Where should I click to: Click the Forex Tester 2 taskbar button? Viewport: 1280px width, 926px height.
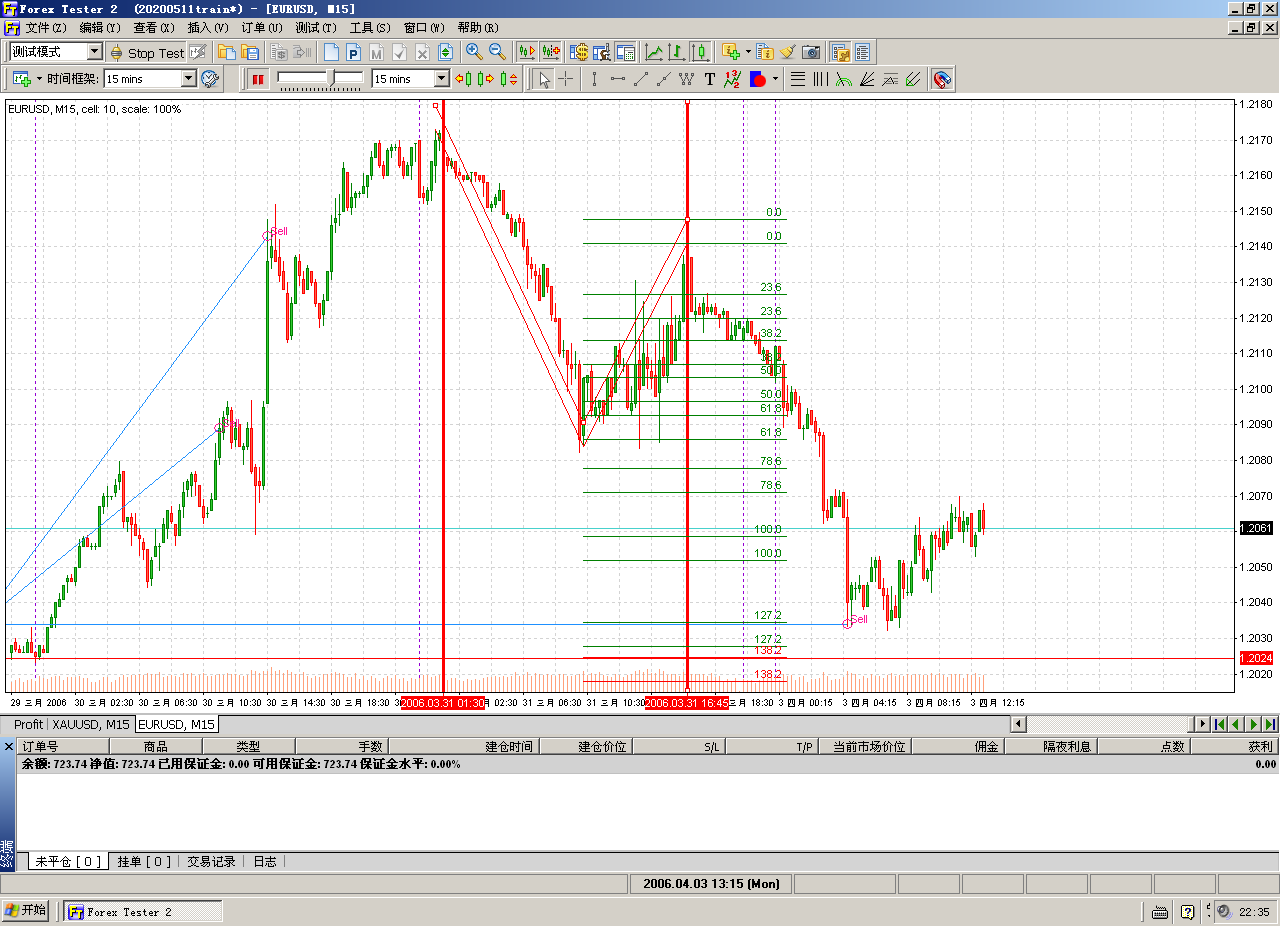coord(143,911)
